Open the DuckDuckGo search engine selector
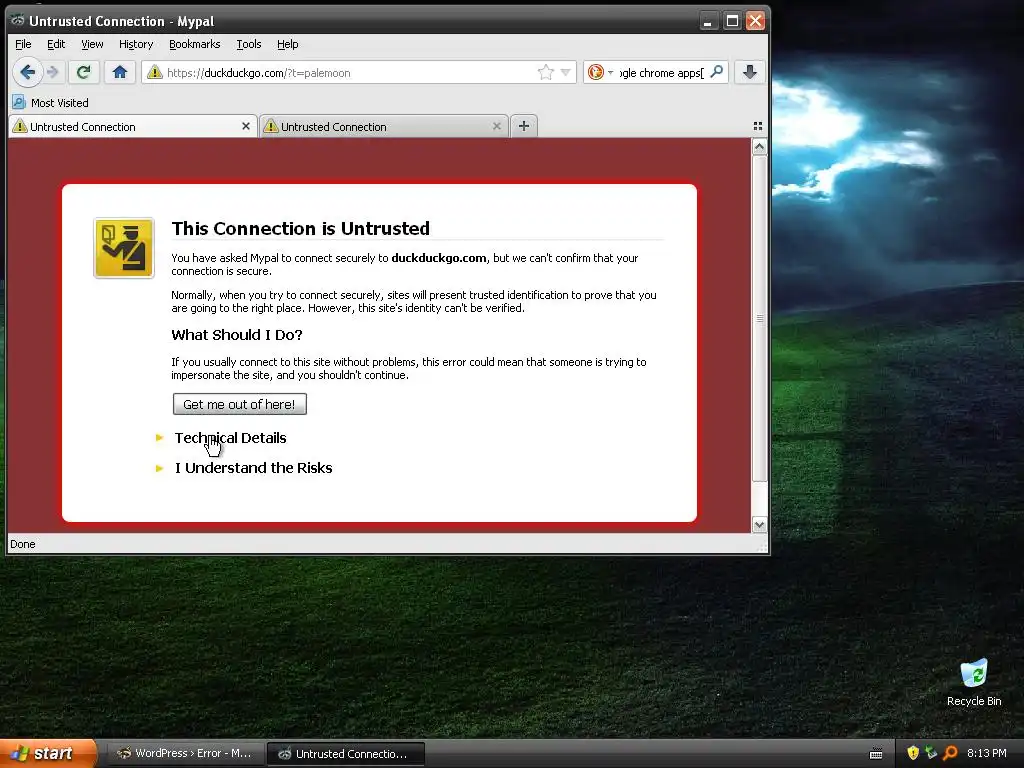Viewport: 1024px width, 768px height. [x=600, y=72]
